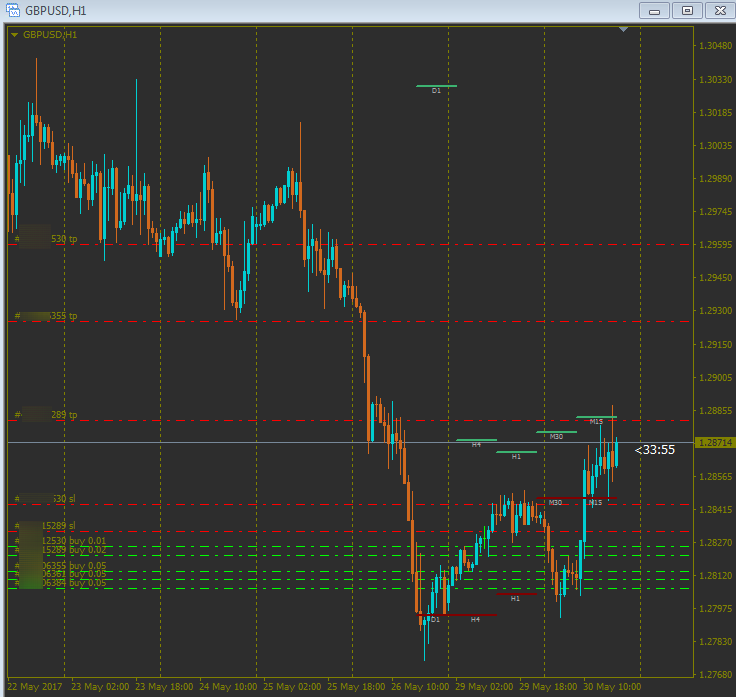Select the '06355 buy 0.05' order line label

coord(74,566)
